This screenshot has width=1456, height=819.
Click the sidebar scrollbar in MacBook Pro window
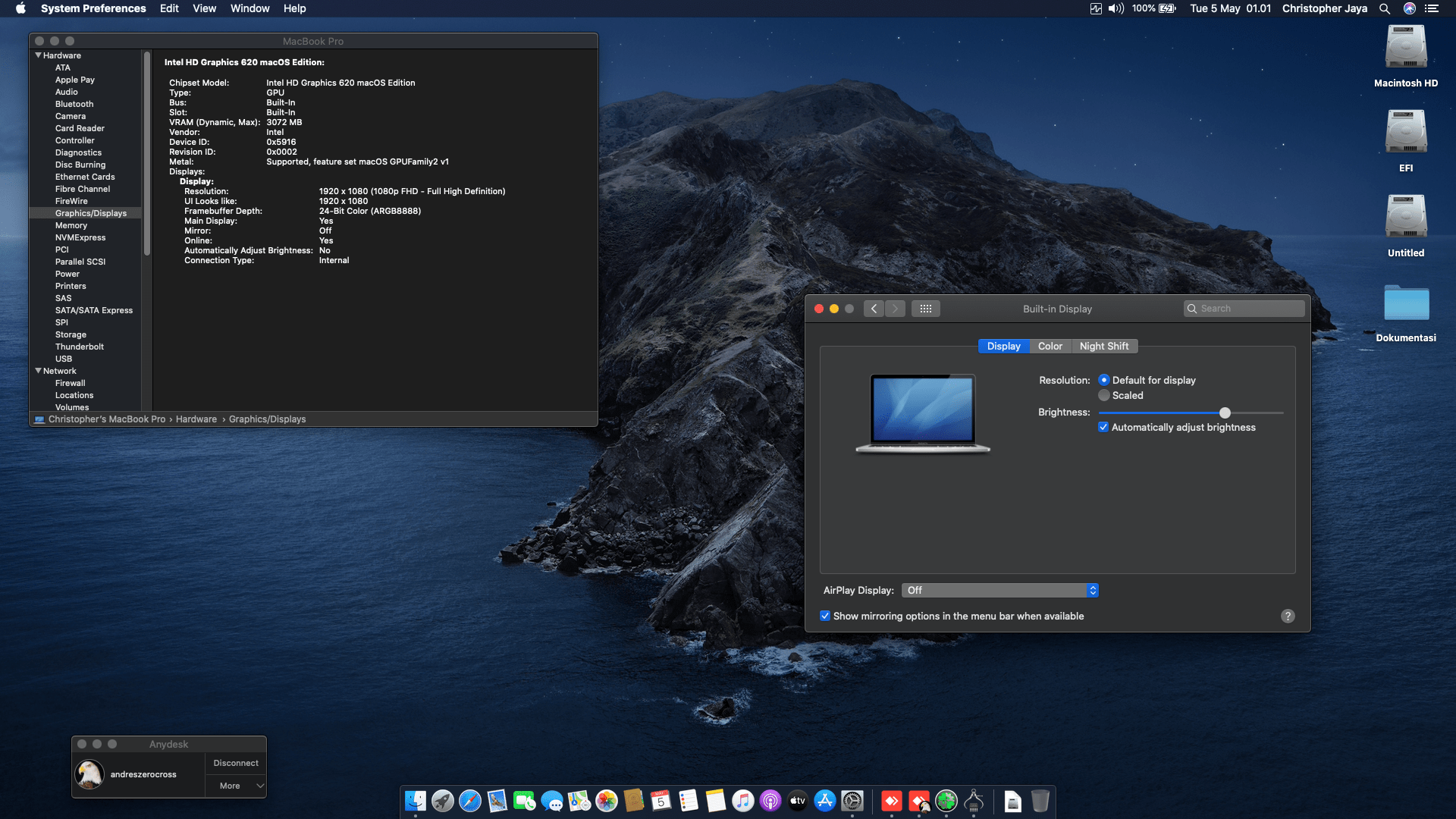click(x=147, y=153)
